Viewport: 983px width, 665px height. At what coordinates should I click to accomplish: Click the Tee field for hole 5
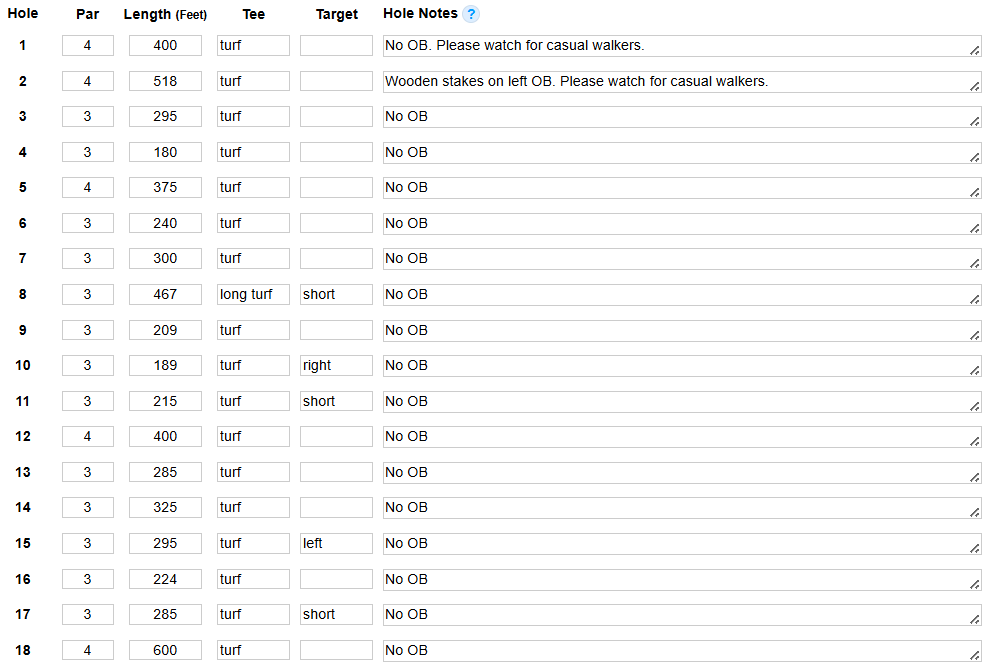pos(253,188)
